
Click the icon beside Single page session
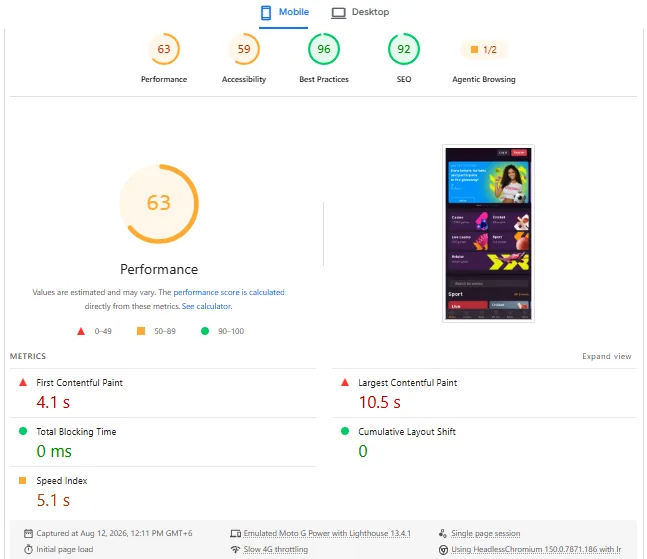click(443, 533)
